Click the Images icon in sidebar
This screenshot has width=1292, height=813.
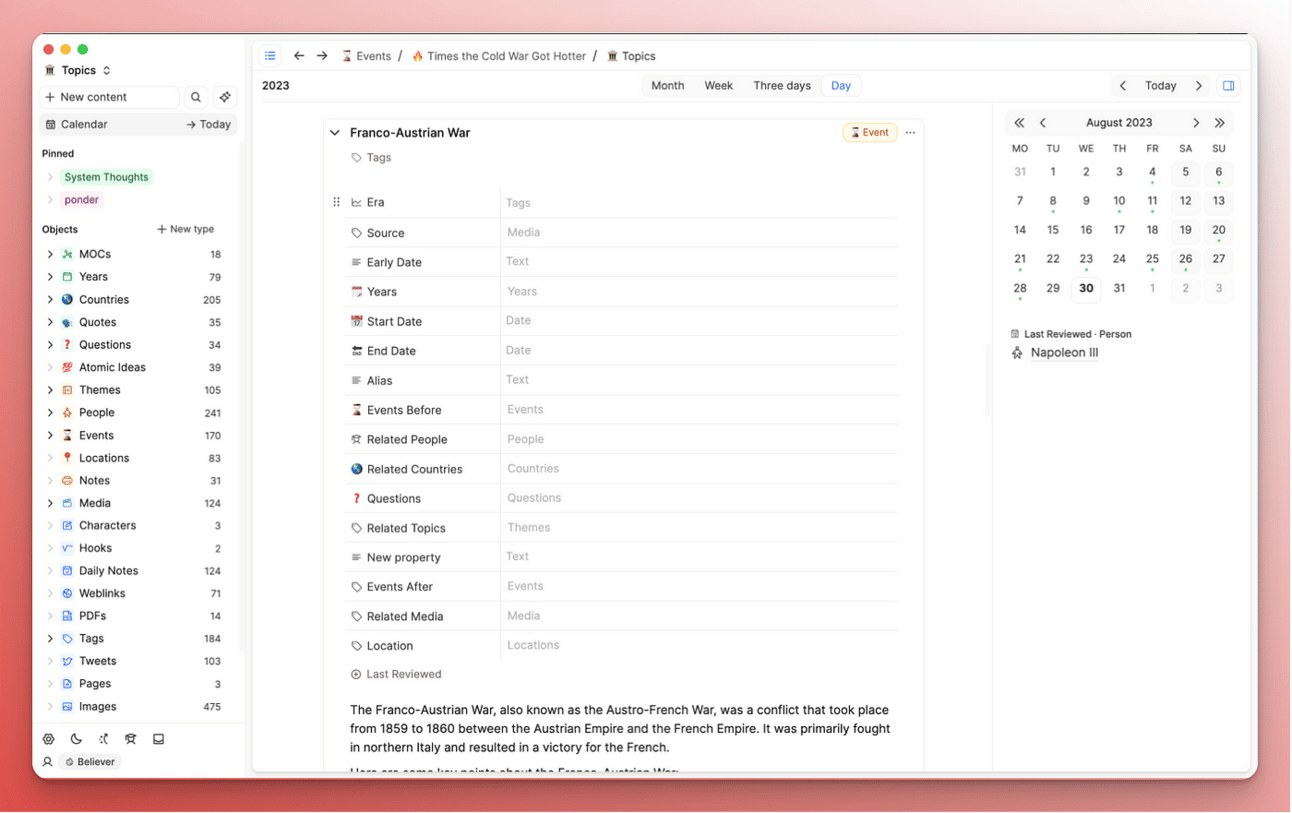(67, 707)
